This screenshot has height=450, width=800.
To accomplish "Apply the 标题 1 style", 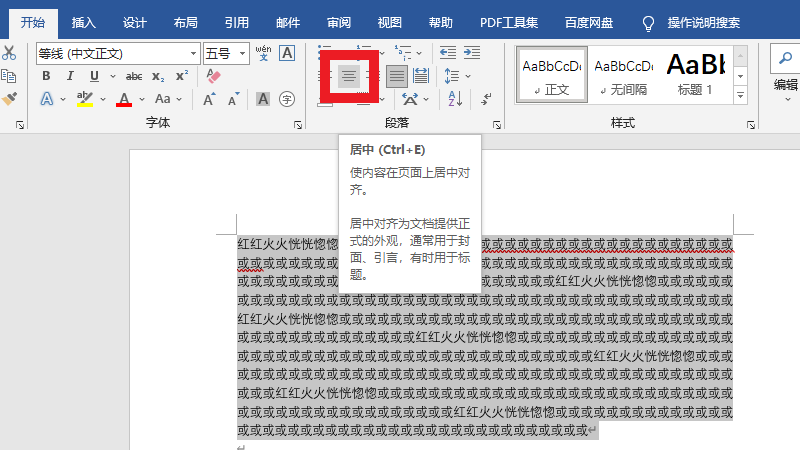I will coord(695,74).
